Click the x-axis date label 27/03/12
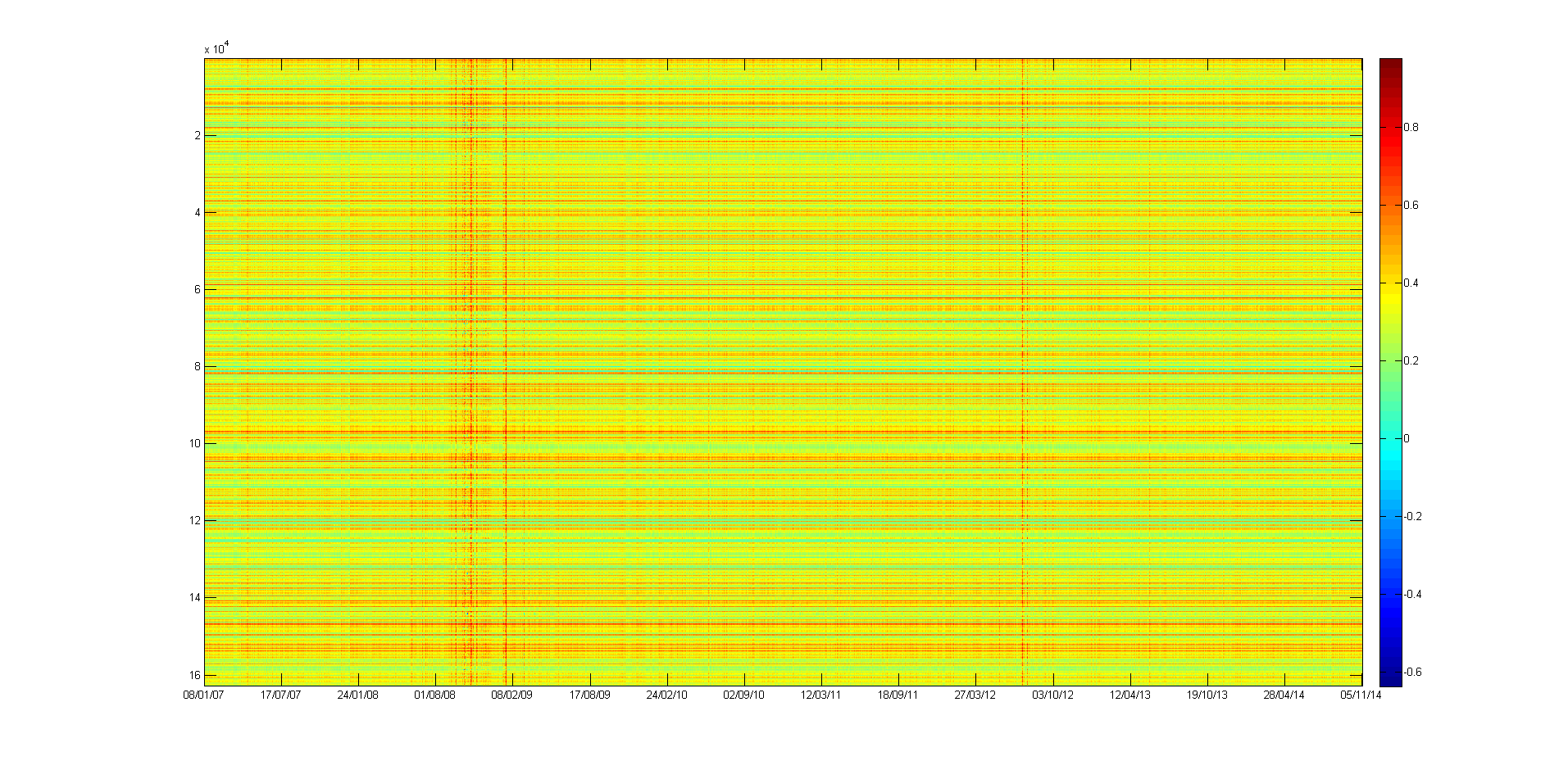Image resolution: width=1568 pixels, height=770 pixels. [x=975, y=695]
